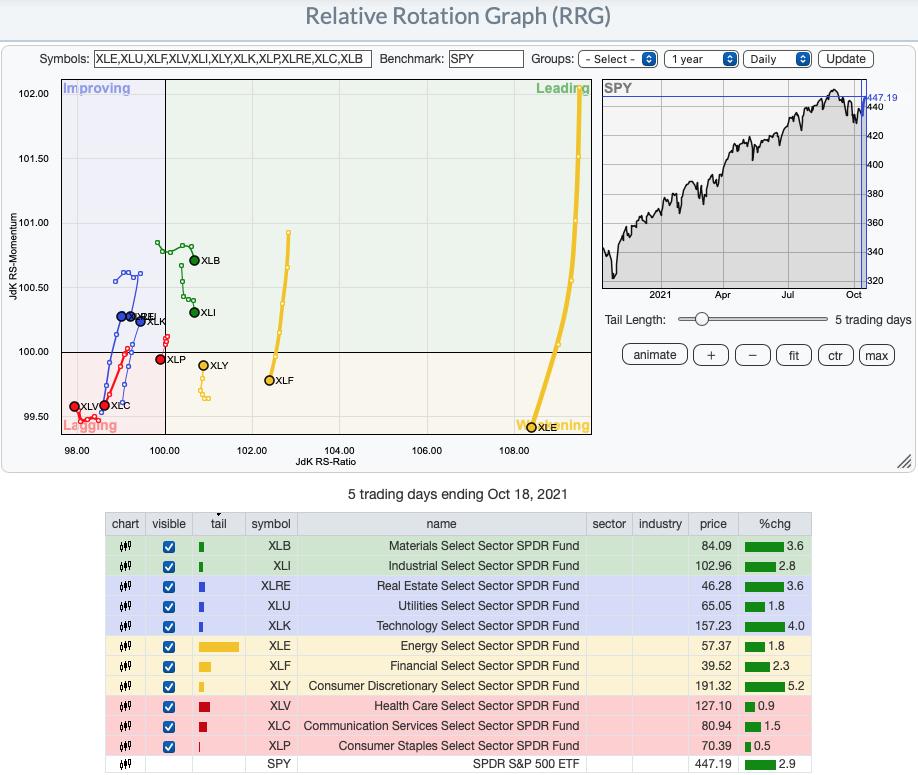Screen dimensions: 918x775
Task: Uncheck visibility for XLRE
Action: 169,587
